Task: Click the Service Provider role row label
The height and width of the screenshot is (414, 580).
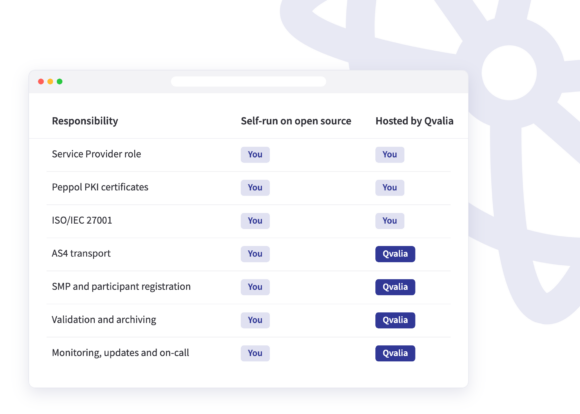Action: coord(97,154)
